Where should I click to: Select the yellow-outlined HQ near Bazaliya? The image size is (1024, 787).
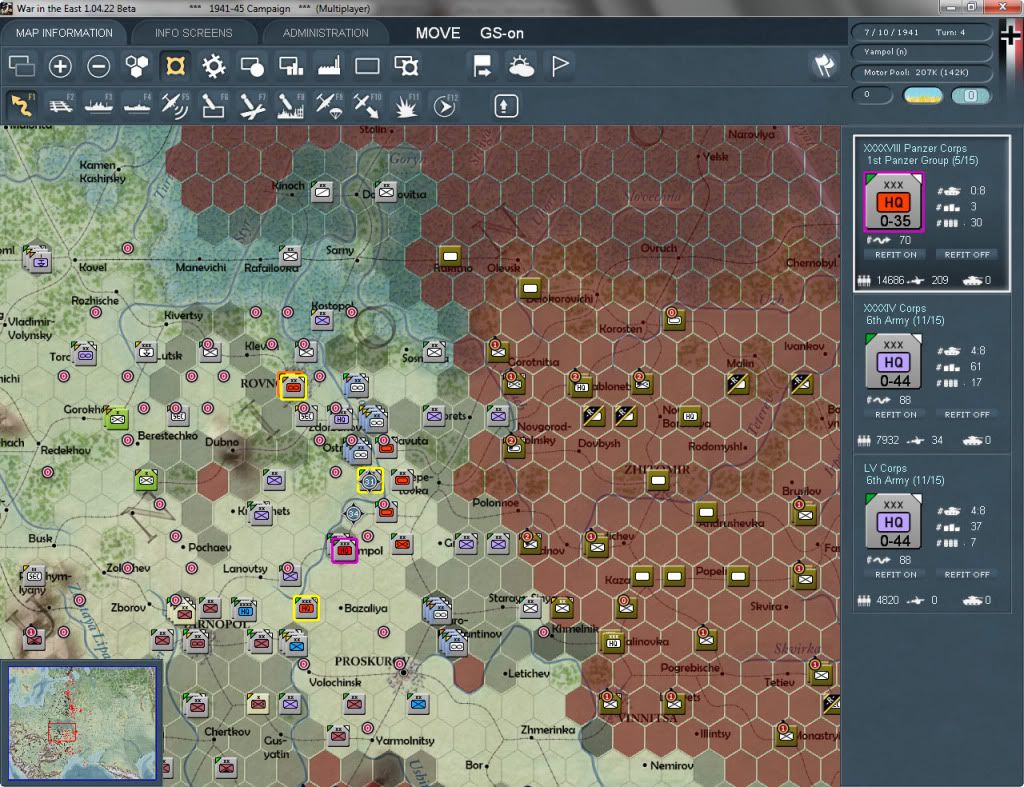(x=306, y=608)
